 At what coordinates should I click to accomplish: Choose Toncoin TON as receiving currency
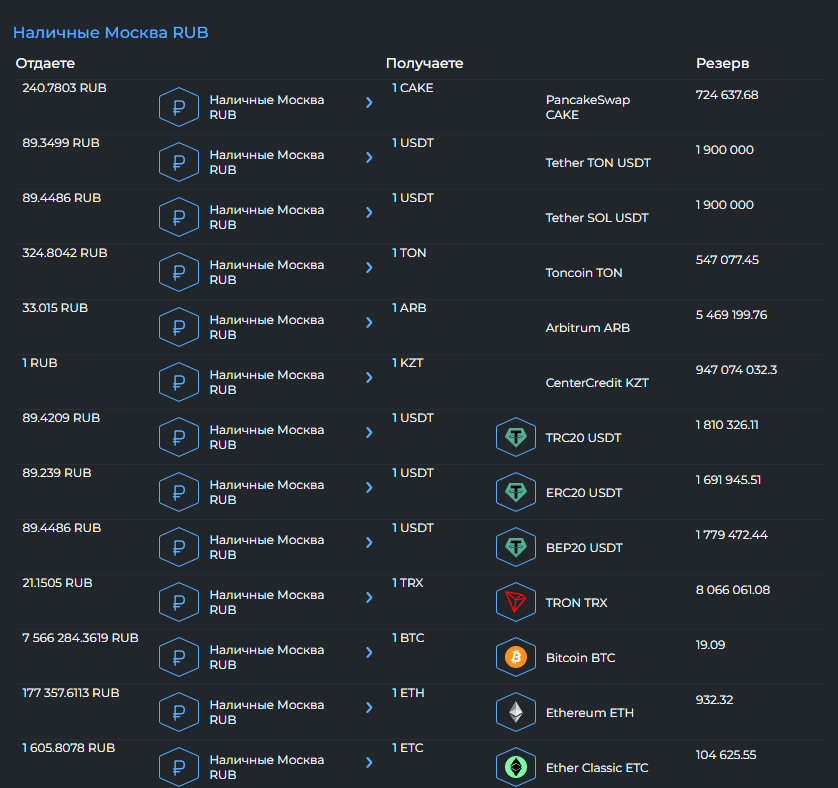pyautogui.click(x=584, y=273)
